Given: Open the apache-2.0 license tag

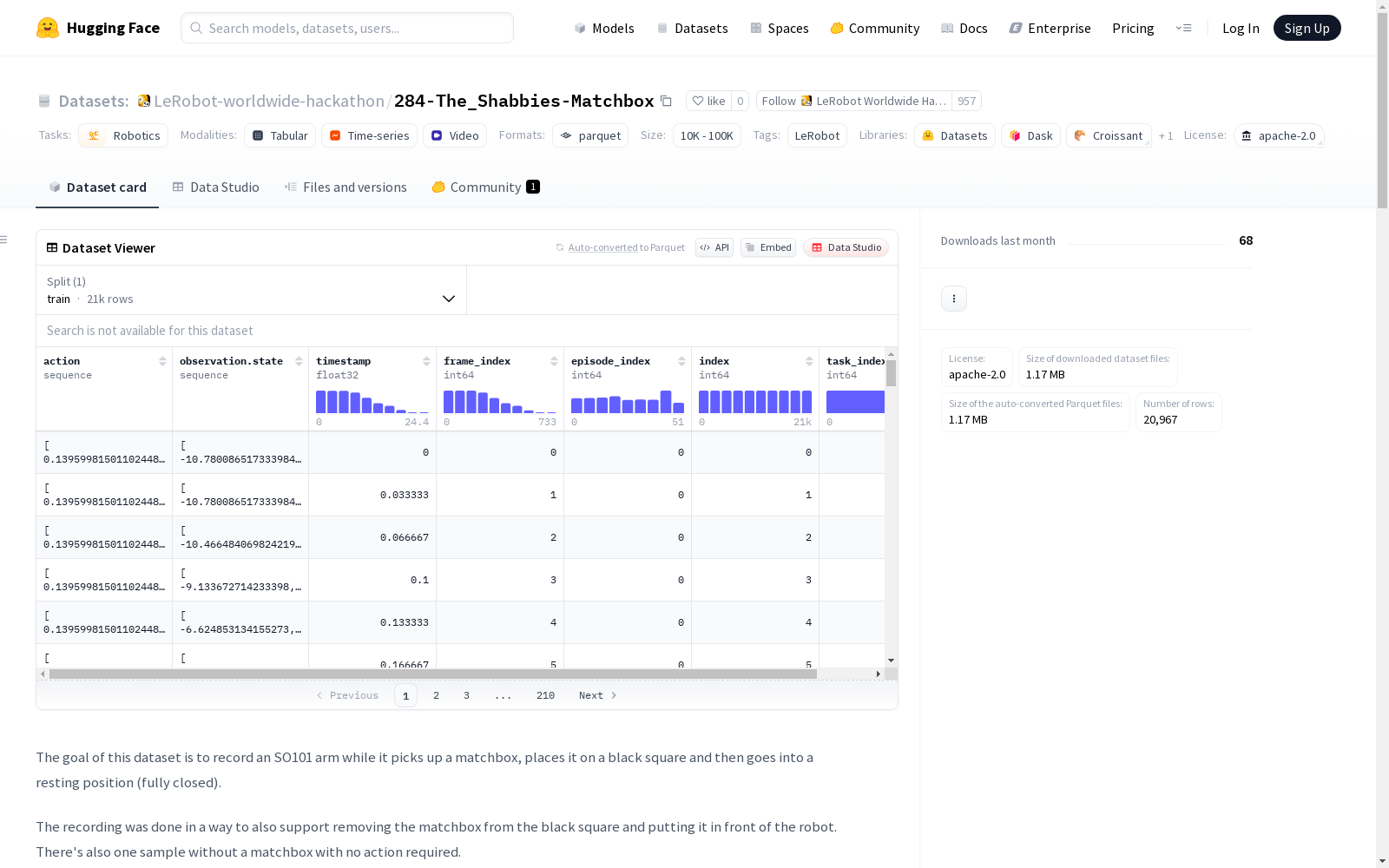Looking at the screenshot, I should point(1278,135).
